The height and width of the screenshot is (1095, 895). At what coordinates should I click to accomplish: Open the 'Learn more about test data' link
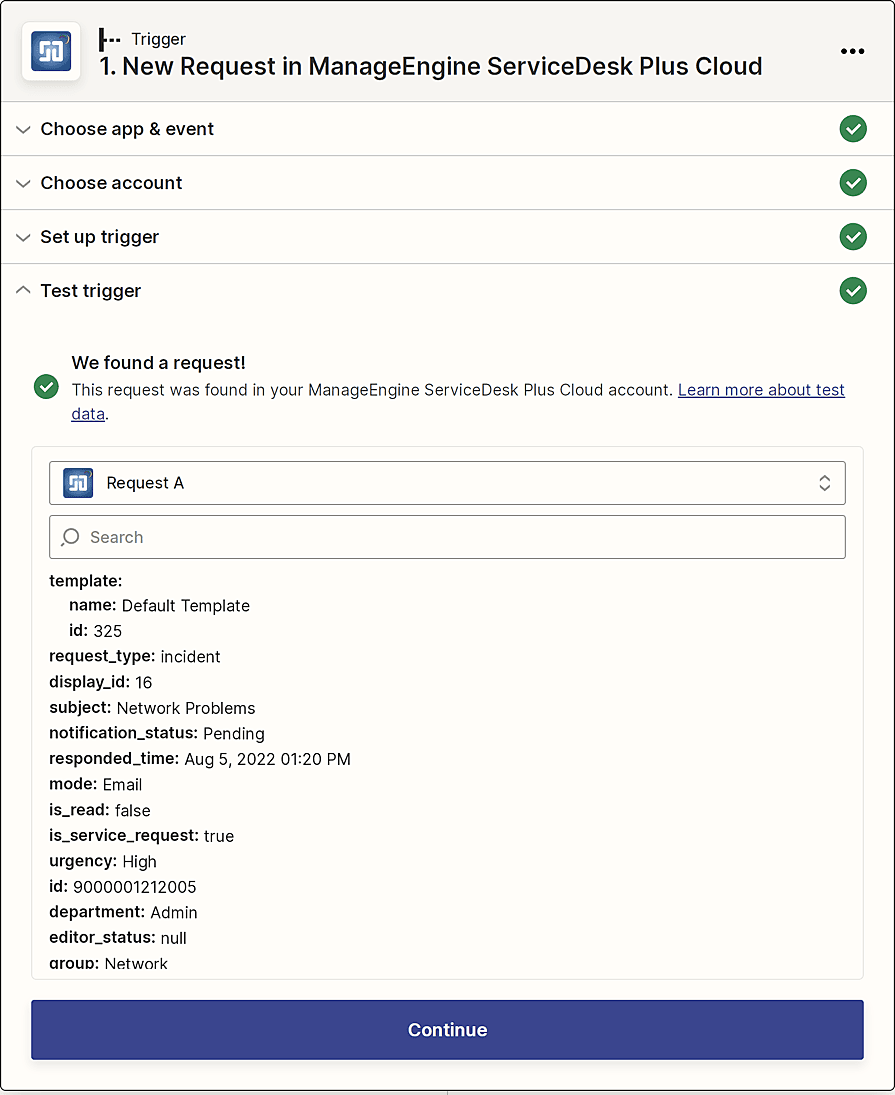pos(761,390)
